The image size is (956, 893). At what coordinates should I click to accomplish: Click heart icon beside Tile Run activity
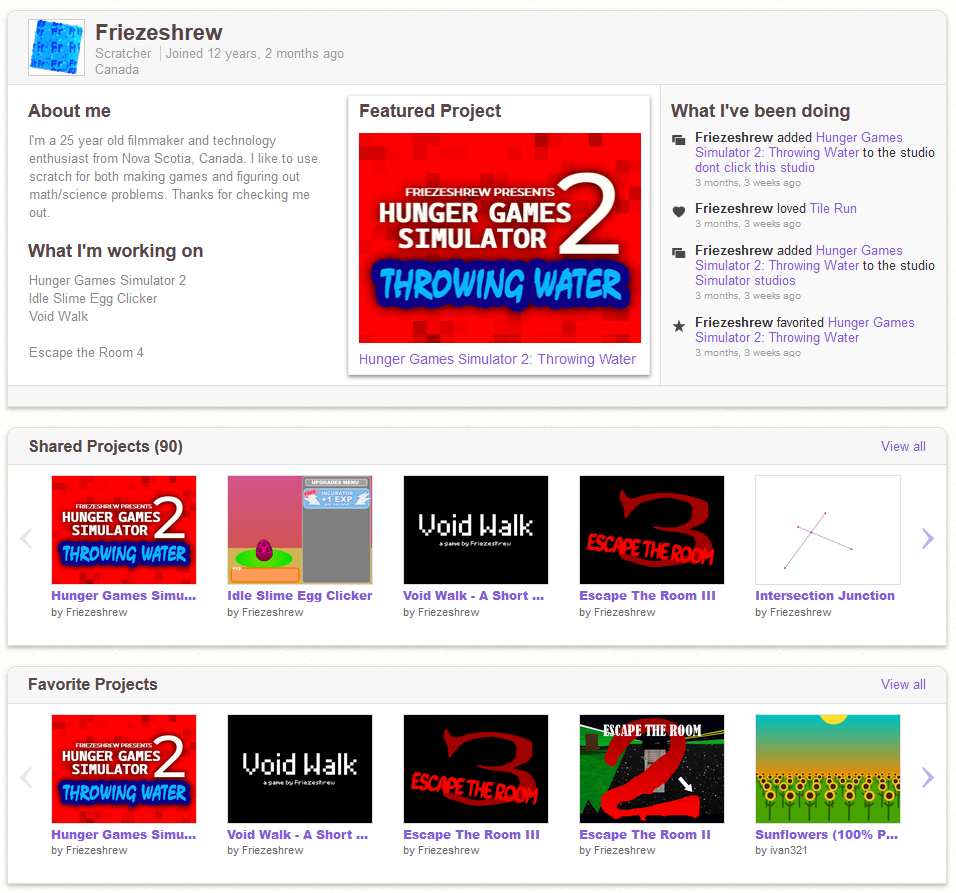[679, 212]
